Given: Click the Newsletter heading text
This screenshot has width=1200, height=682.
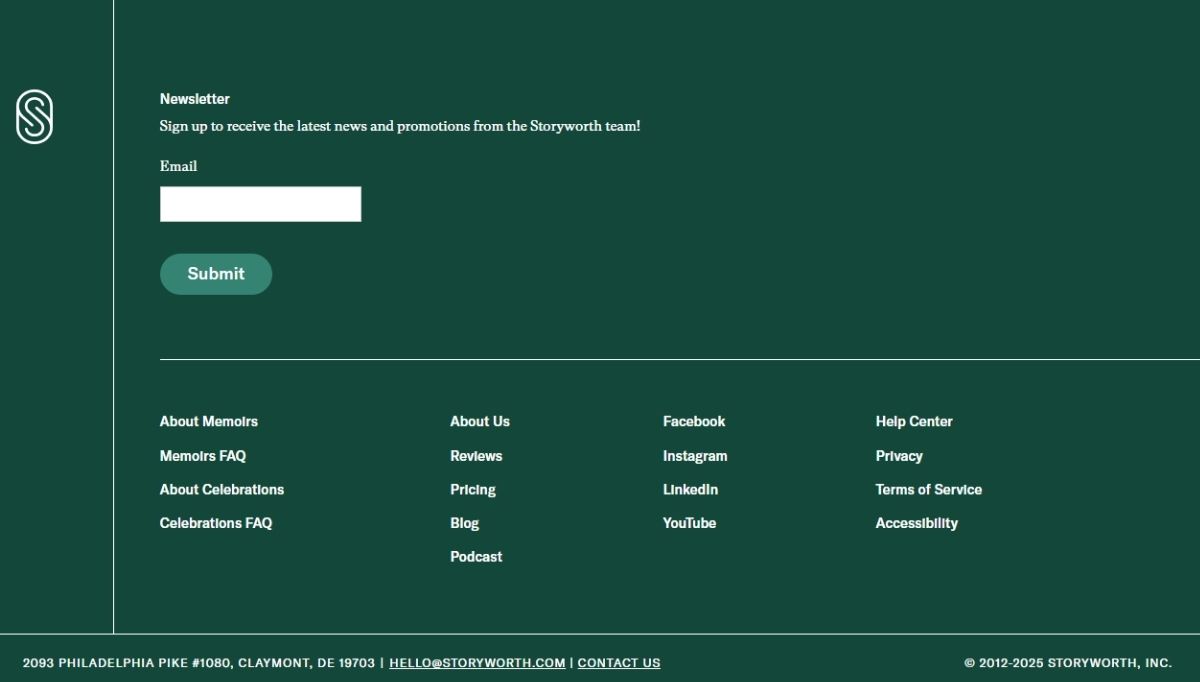Looking at the screenshot, I should [x=195, y=99].
